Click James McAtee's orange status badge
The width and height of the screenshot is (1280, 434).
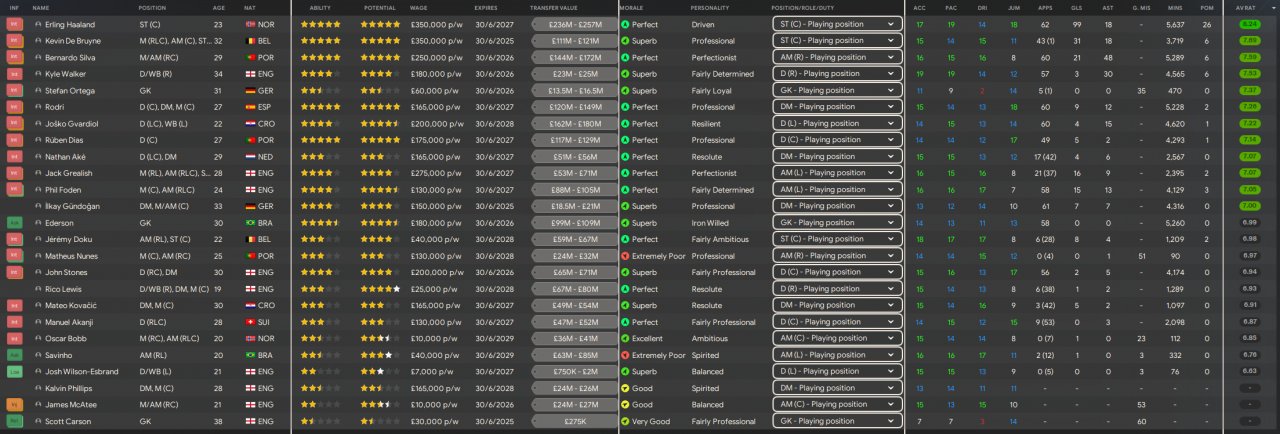click(15, 405)
